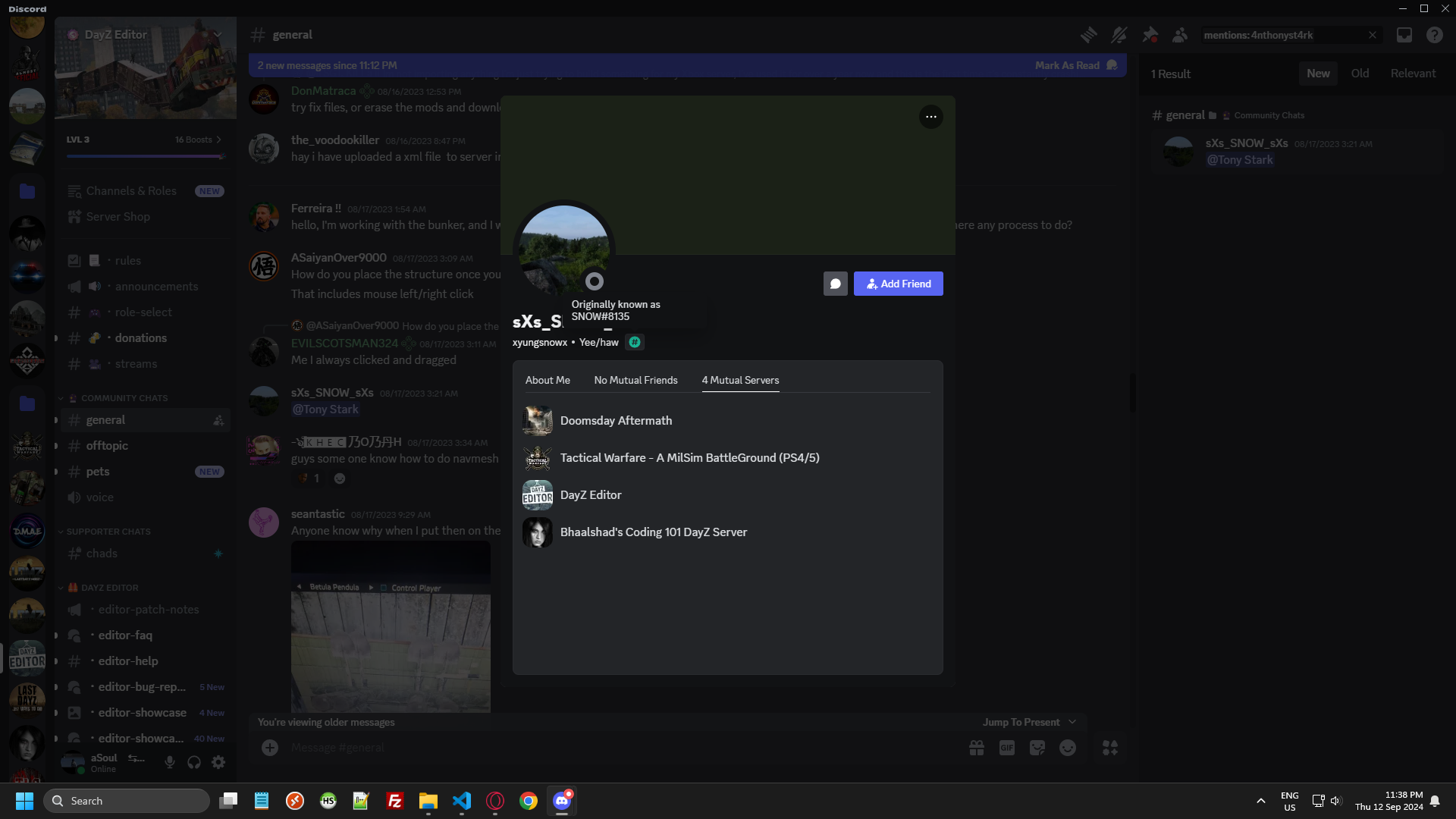Open the announcements channel
Screen dimensions: 1456x819
pyautogui.click(x=146, y=287)
